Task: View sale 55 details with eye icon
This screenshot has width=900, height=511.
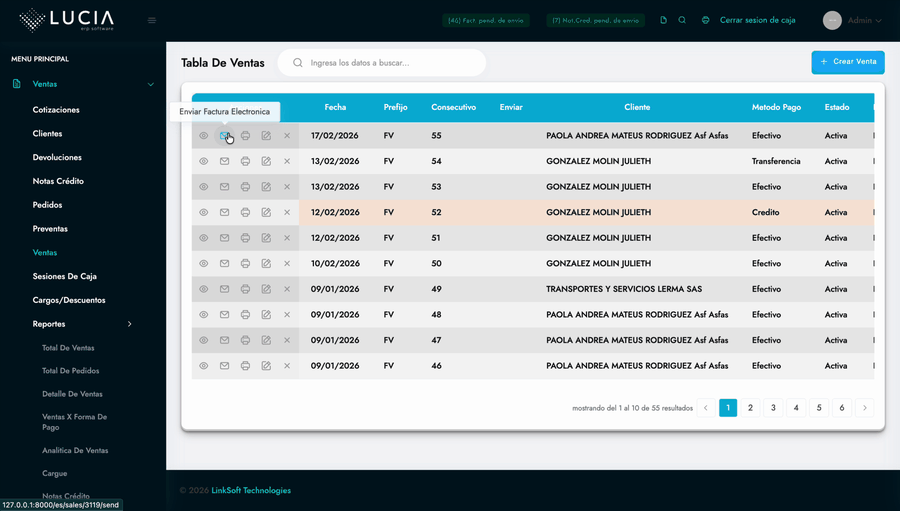Action: tap(203, 136)
